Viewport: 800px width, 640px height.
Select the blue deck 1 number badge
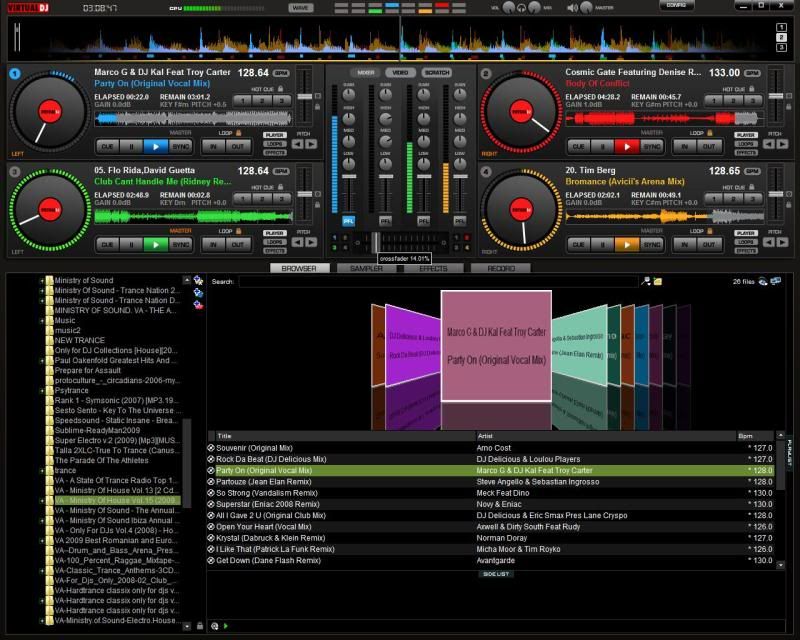(15, 74)
